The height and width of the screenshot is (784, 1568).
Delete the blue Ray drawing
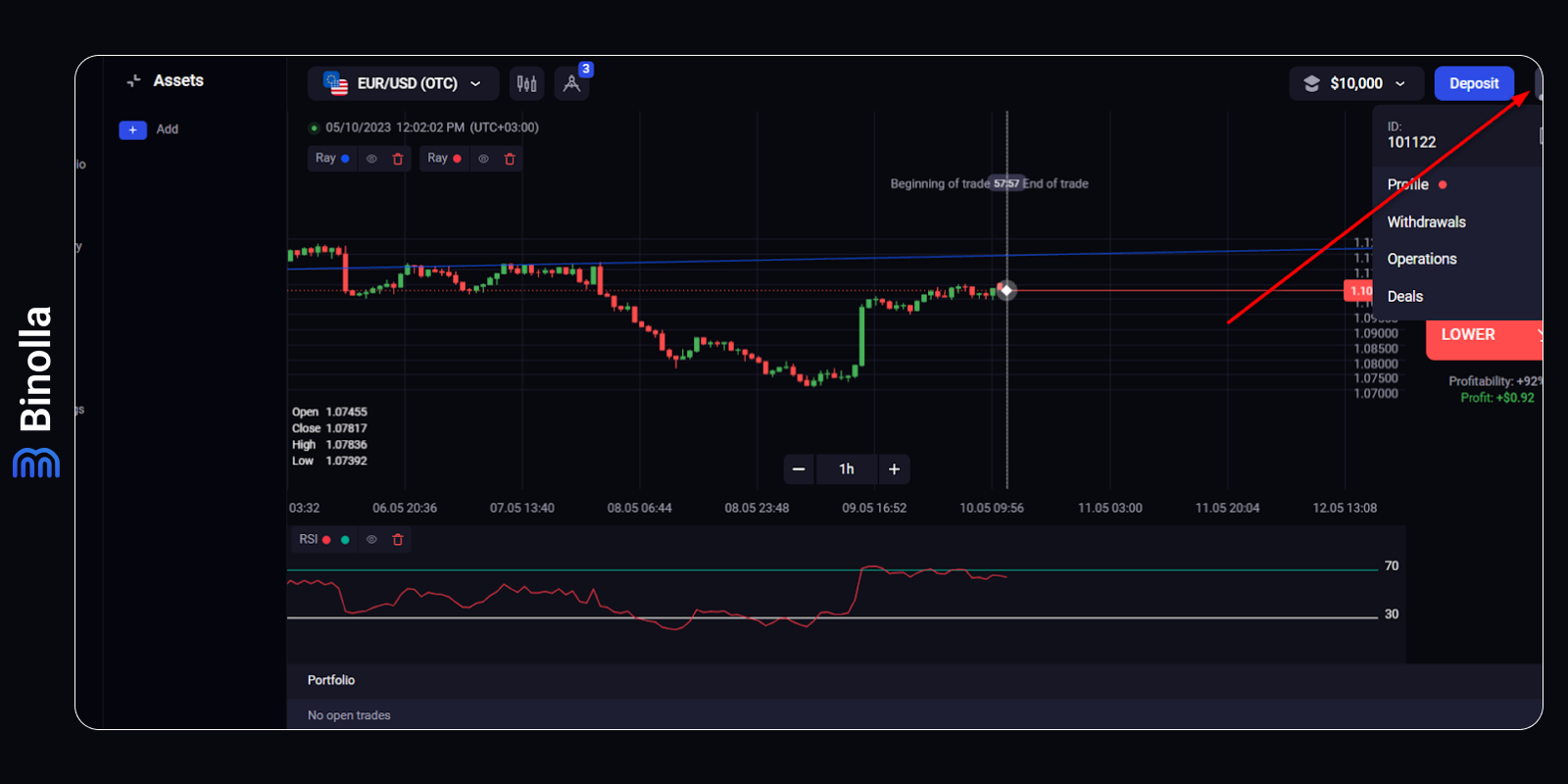point(398,159)
